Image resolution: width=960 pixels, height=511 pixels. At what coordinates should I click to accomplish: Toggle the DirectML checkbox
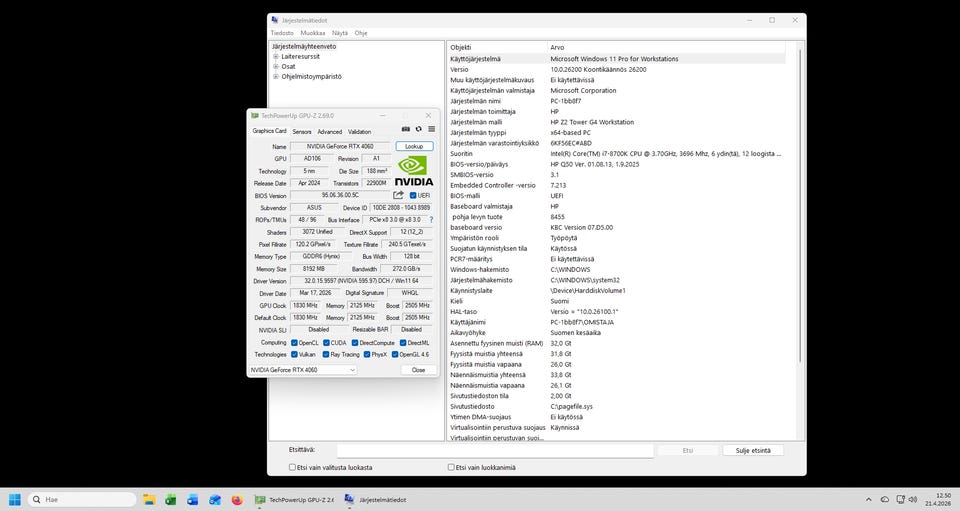403,343
